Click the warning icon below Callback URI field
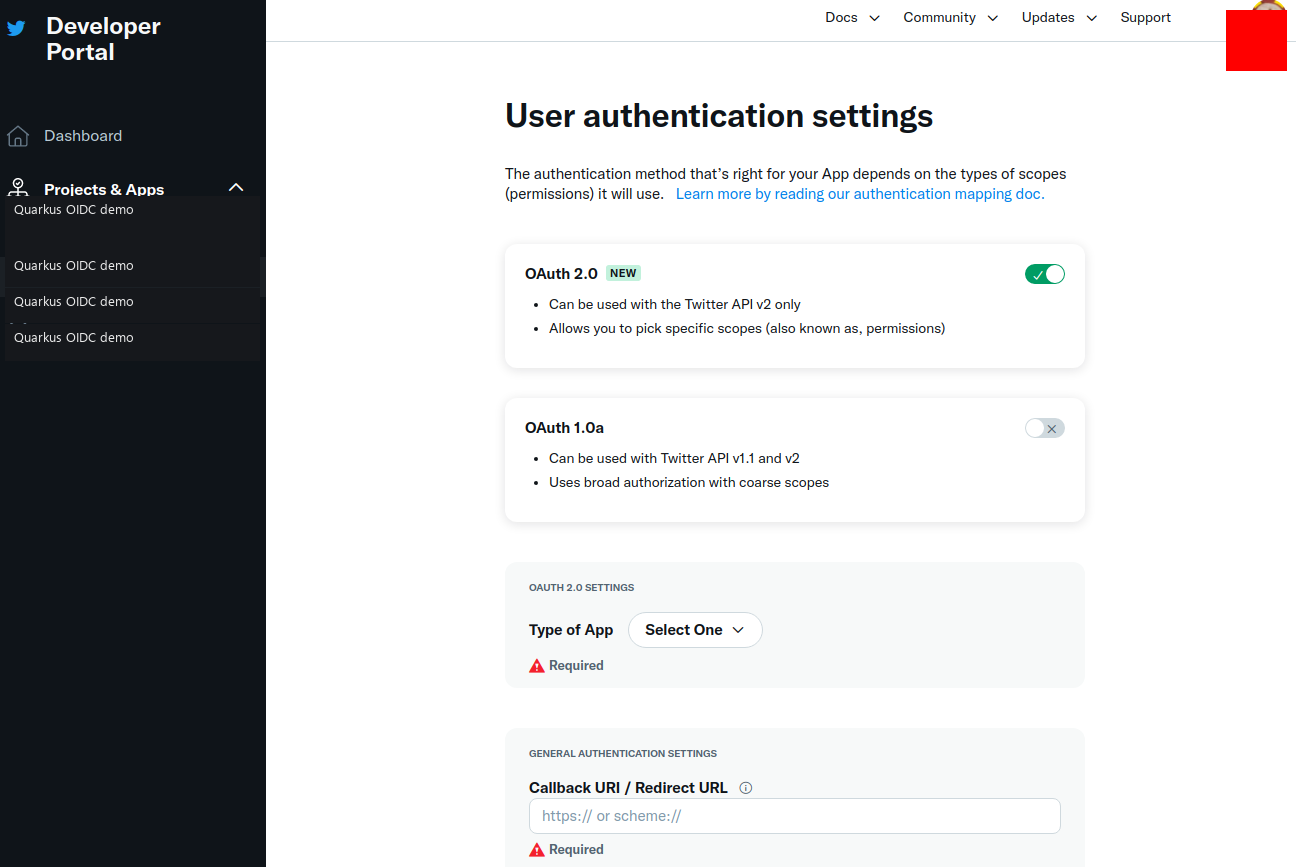The width and height of the screenshot is (1296, 867). click(537, 850)
